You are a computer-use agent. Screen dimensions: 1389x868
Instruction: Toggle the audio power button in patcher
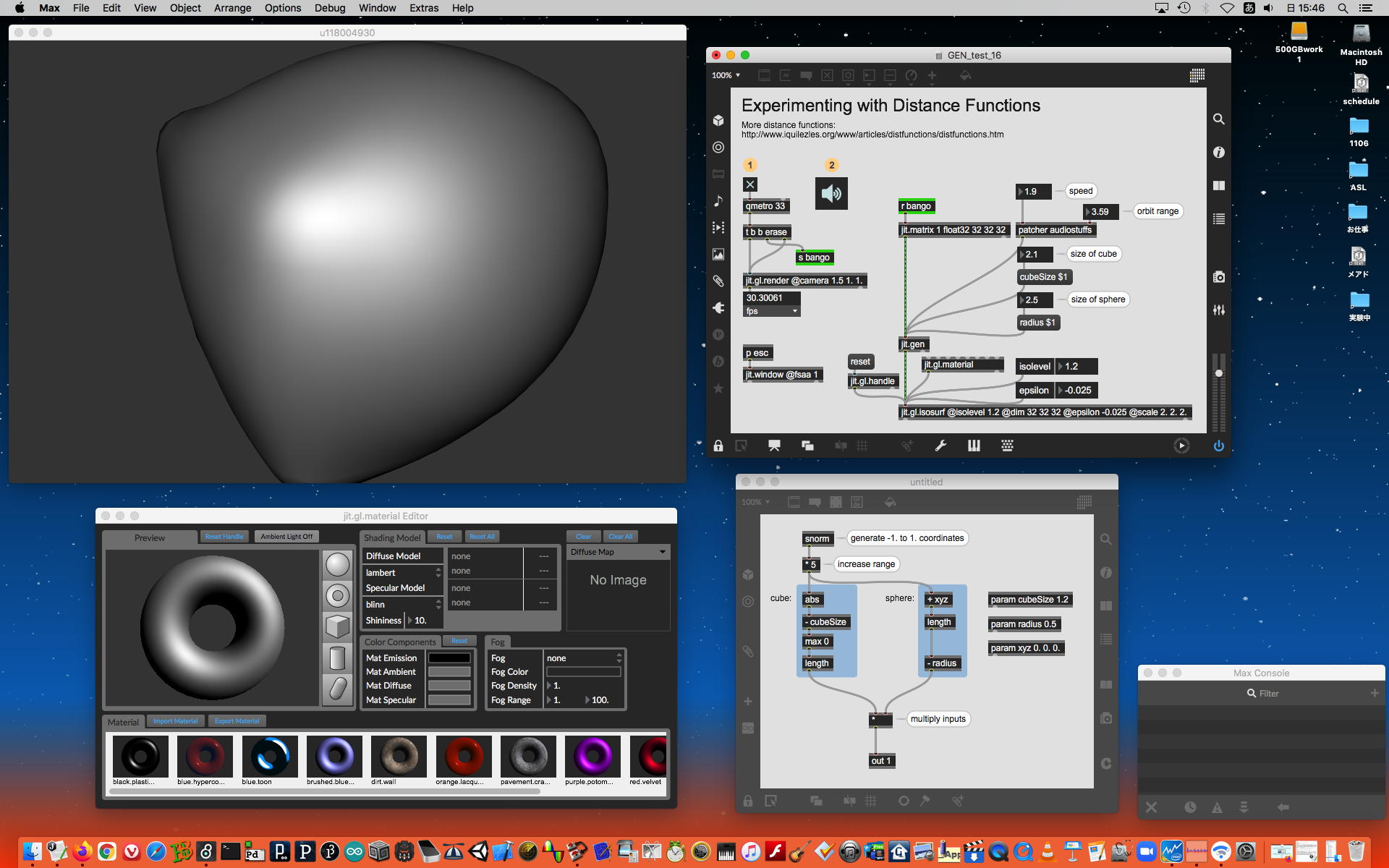tap(1218, 446)
